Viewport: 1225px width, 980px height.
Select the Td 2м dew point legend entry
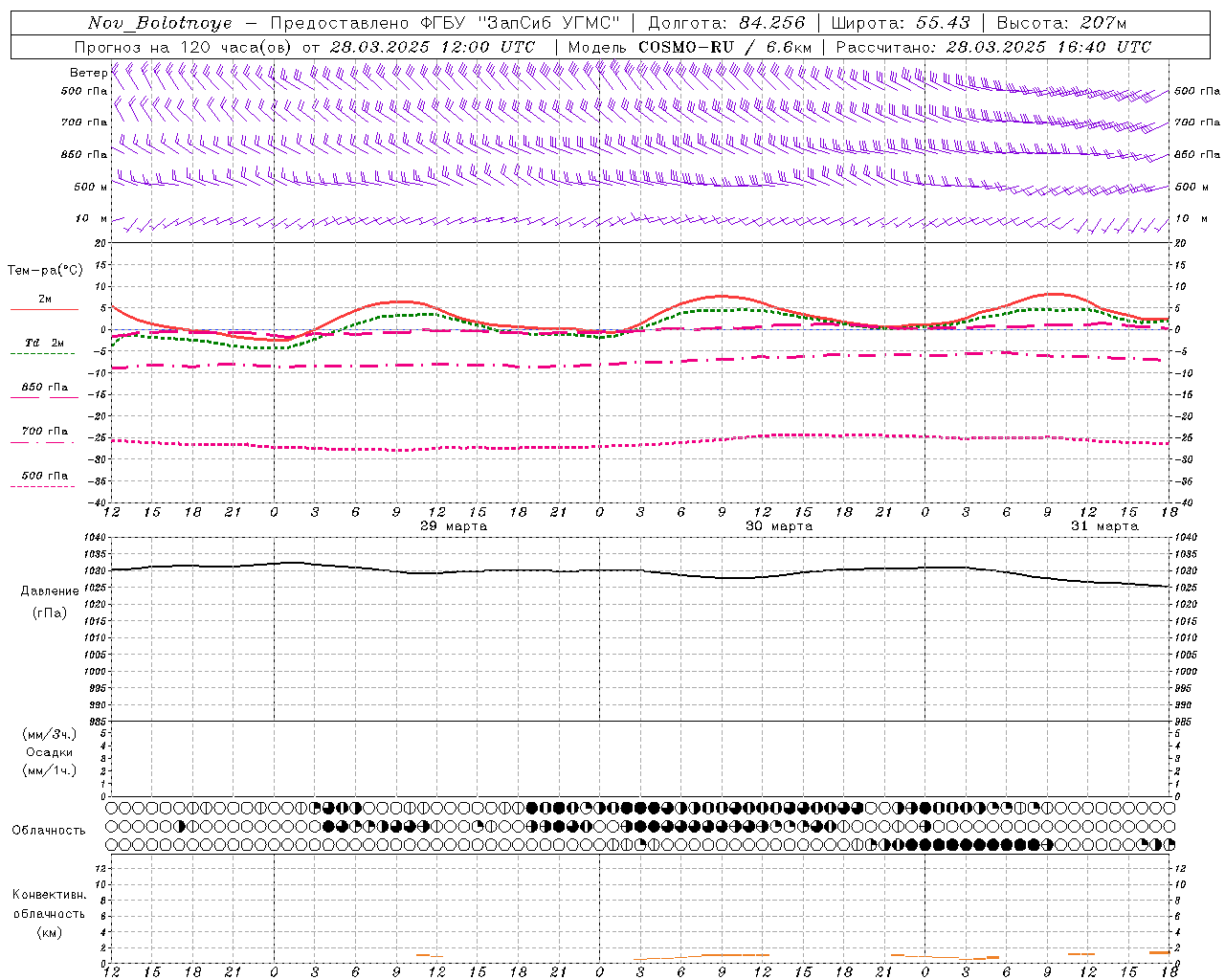(44, 343)
